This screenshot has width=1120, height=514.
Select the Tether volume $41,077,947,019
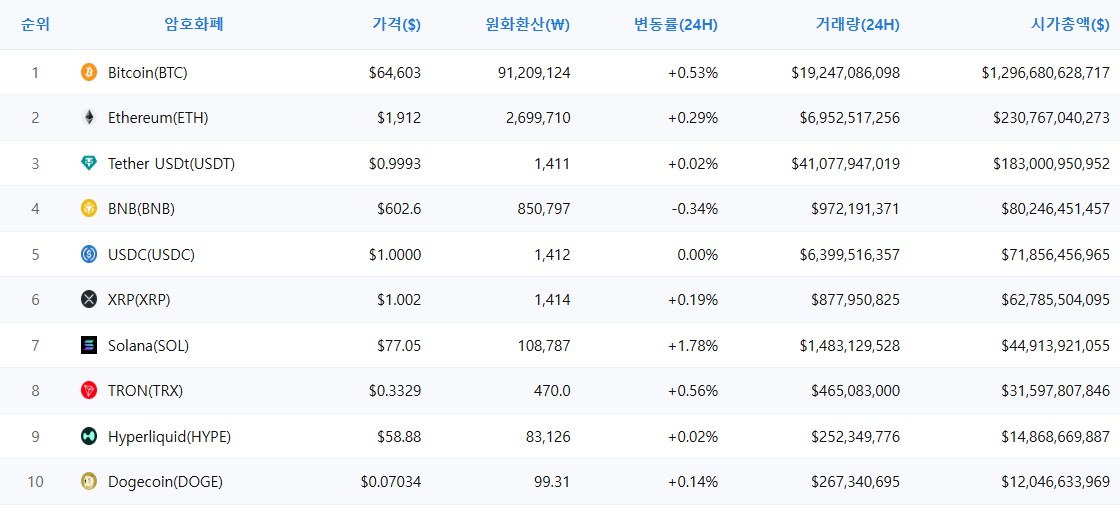click(846, 163)
